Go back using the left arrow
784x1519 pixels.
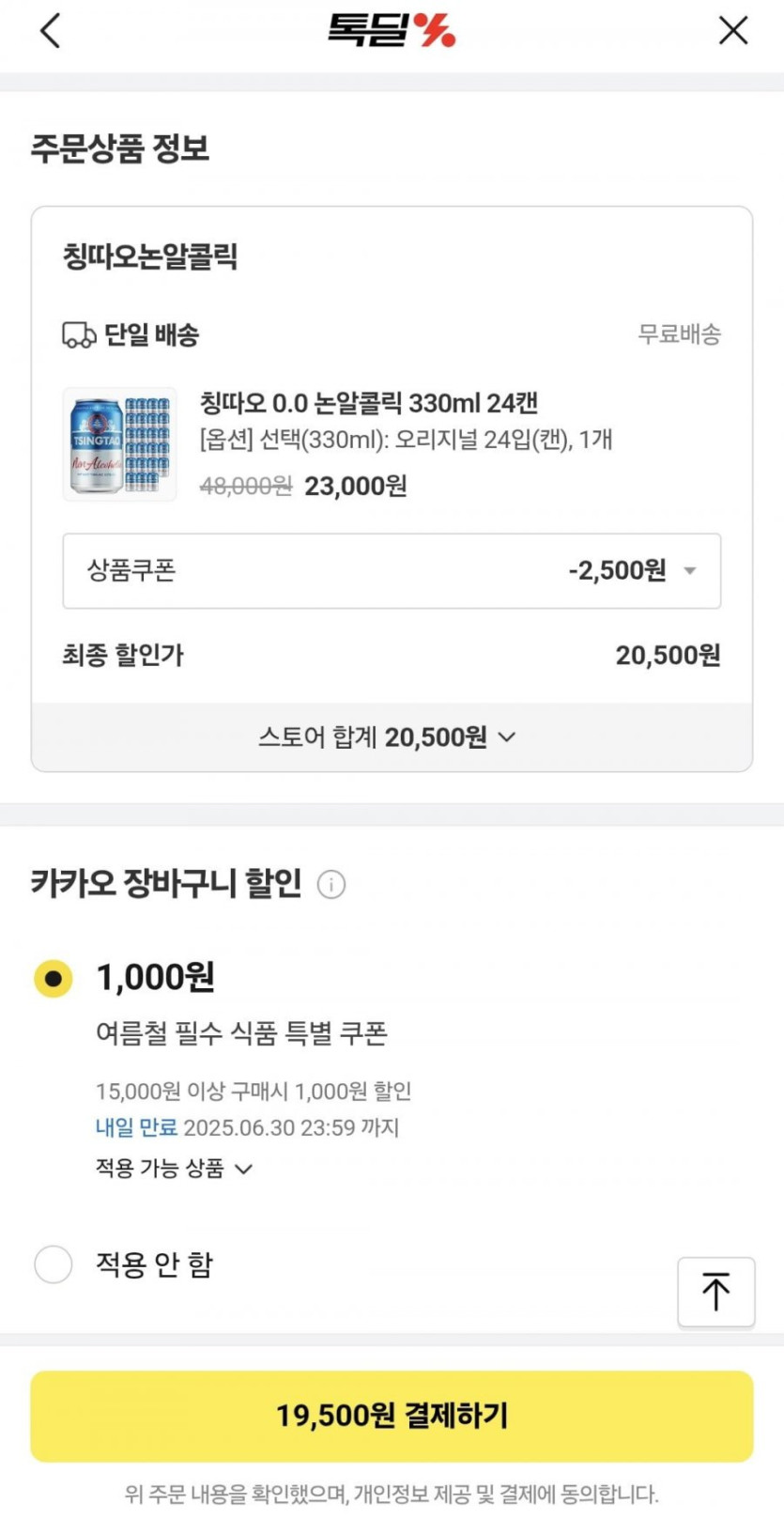point(51,31)
